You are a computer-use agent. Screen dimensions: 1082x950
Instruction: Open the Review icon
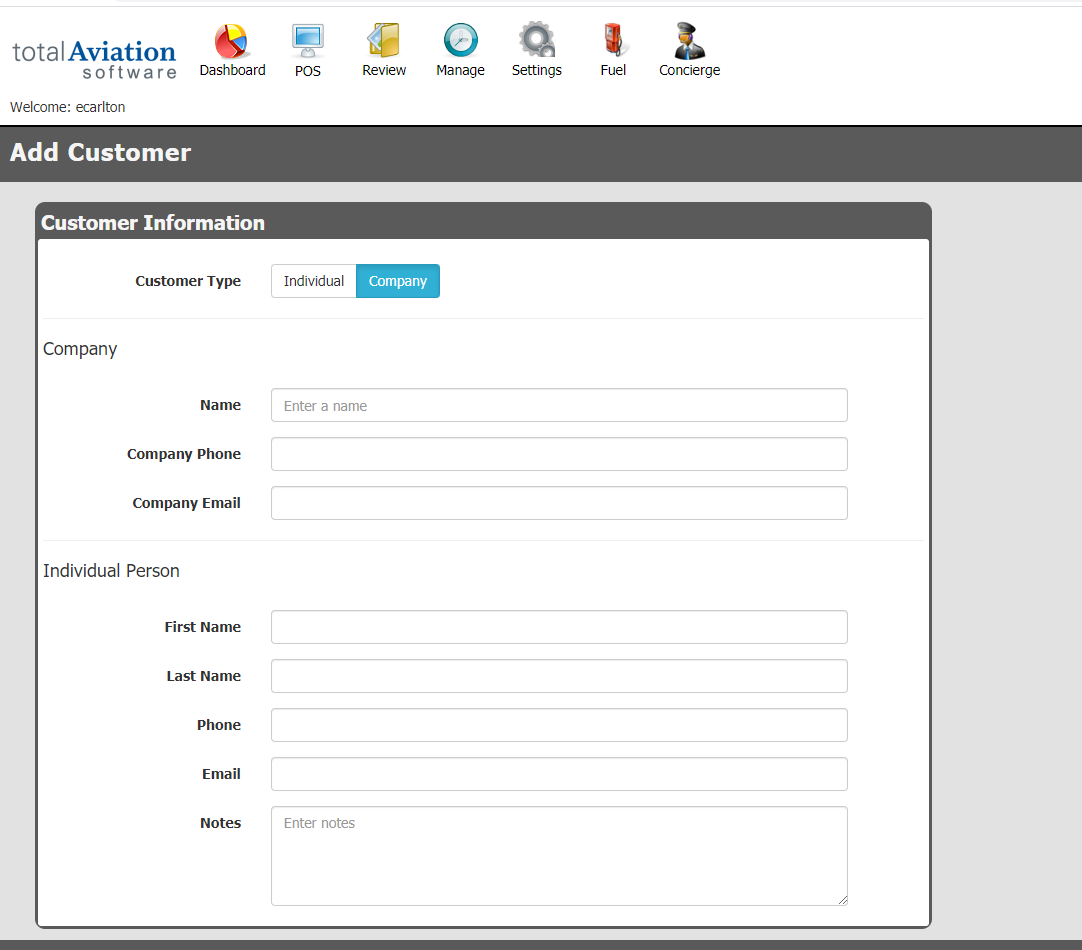click(384, 42)
